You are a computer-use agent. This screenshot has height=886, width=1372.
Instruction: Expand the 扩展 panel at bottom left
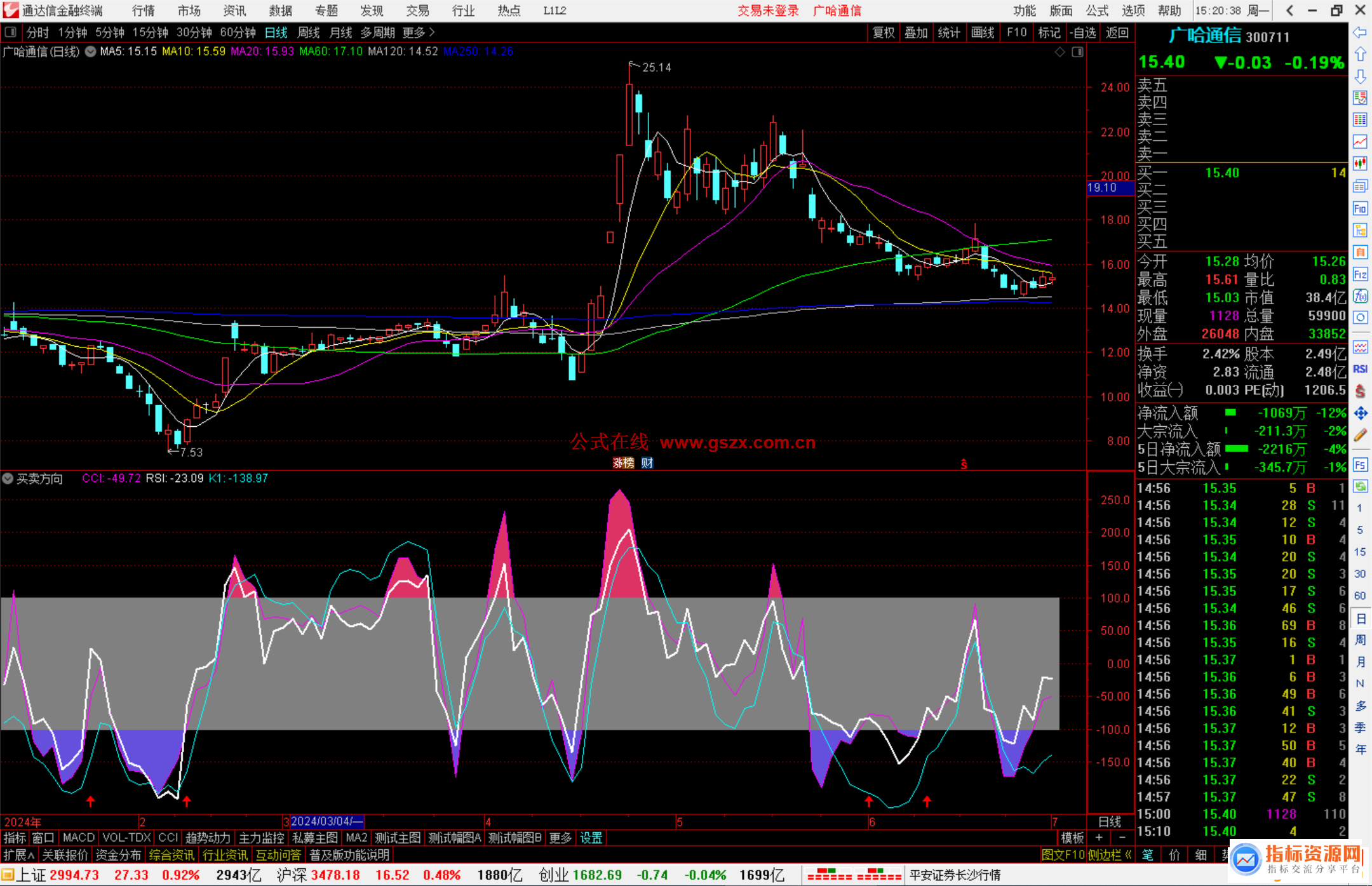click(19, 855)
